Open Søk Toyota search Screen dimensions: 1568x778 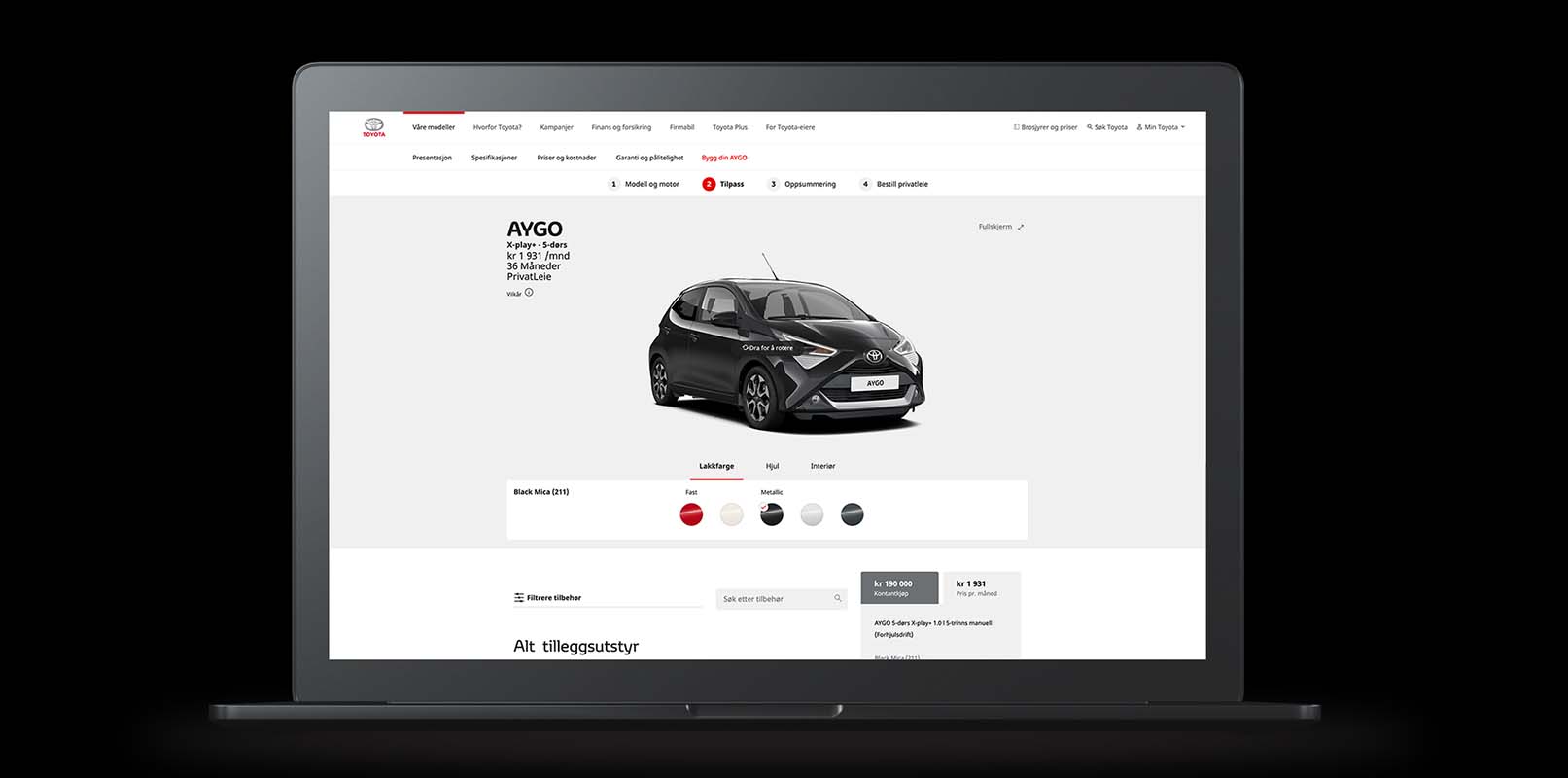point(1107,127)
